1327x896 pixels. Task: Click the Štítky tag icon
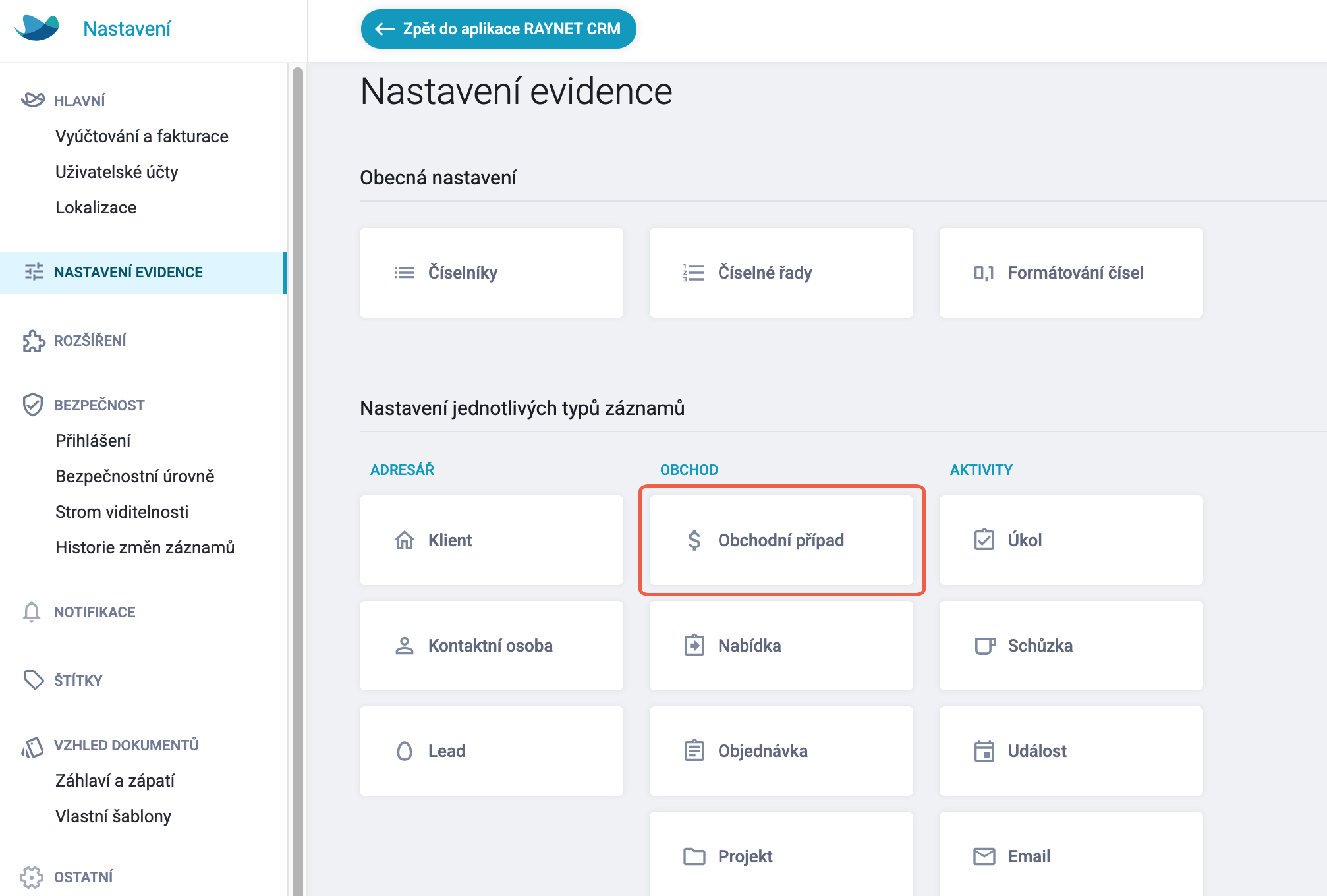point(34,680)
